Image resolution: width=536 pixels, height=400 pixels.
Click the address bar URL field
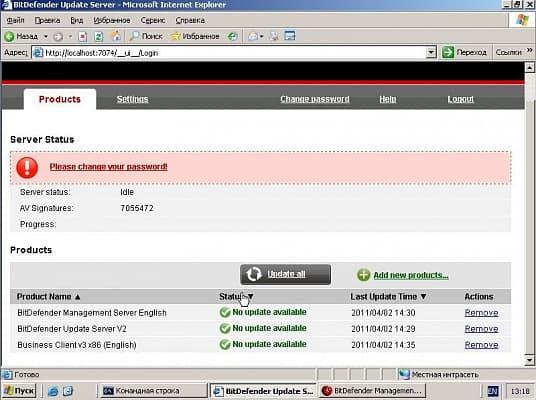point(229,52)
